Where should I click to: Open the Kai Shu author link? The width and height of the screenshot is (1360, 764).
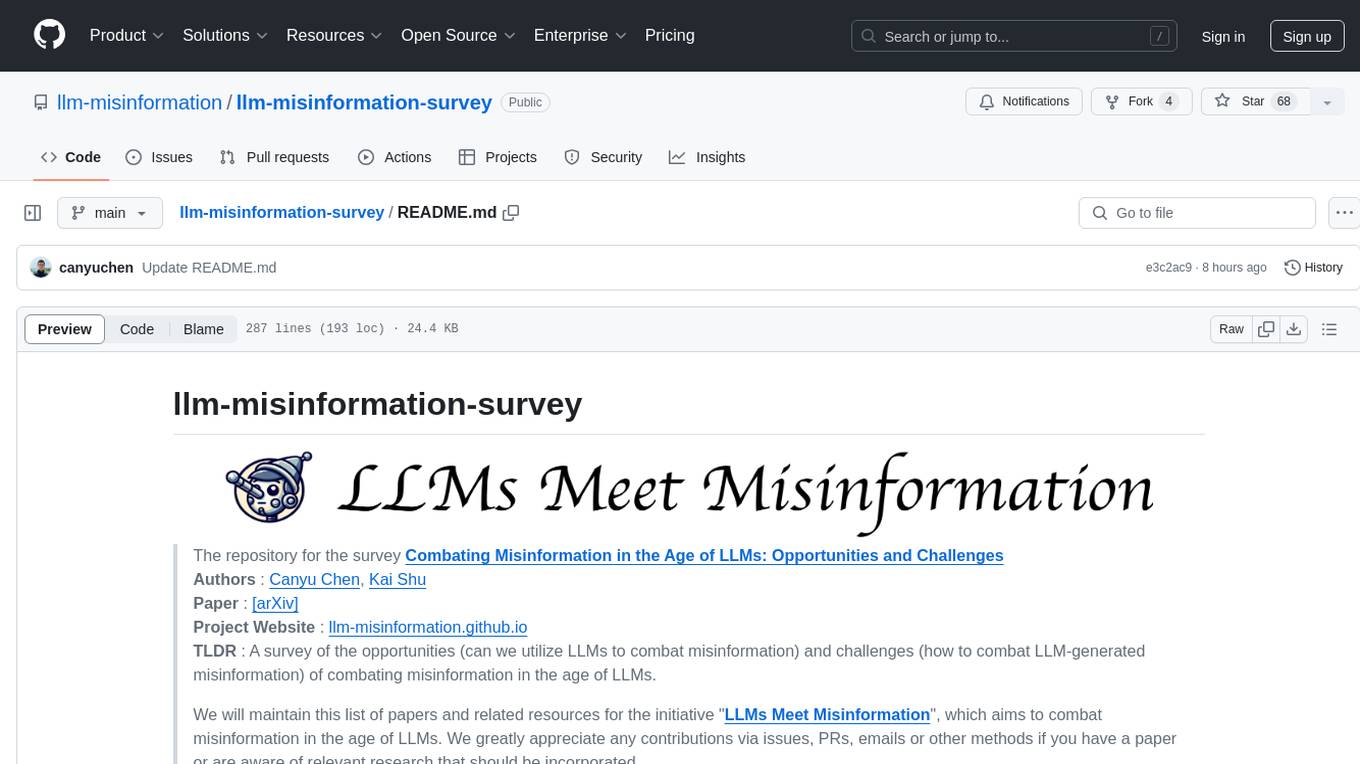pyautogui.click(x=397, y=579)
